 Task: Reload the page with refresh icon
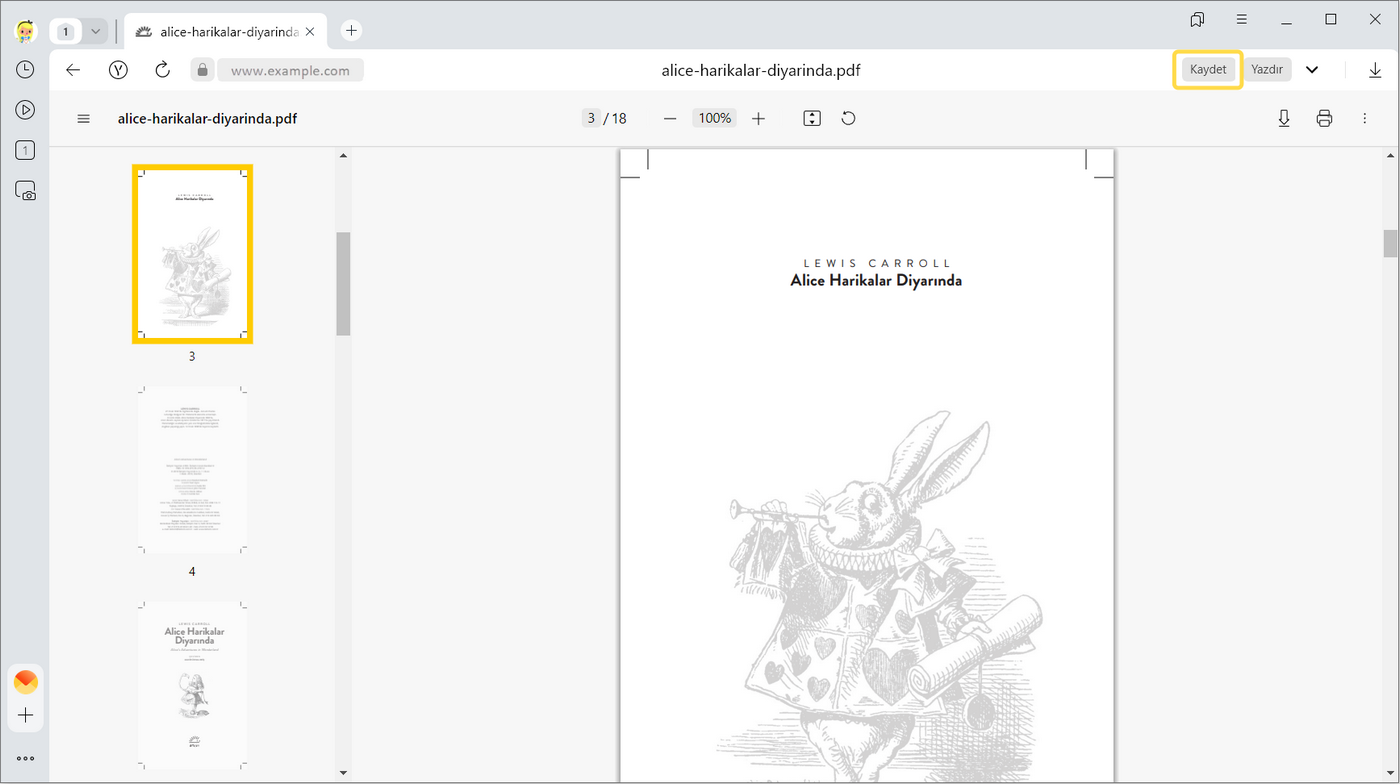tap(162, 70)
